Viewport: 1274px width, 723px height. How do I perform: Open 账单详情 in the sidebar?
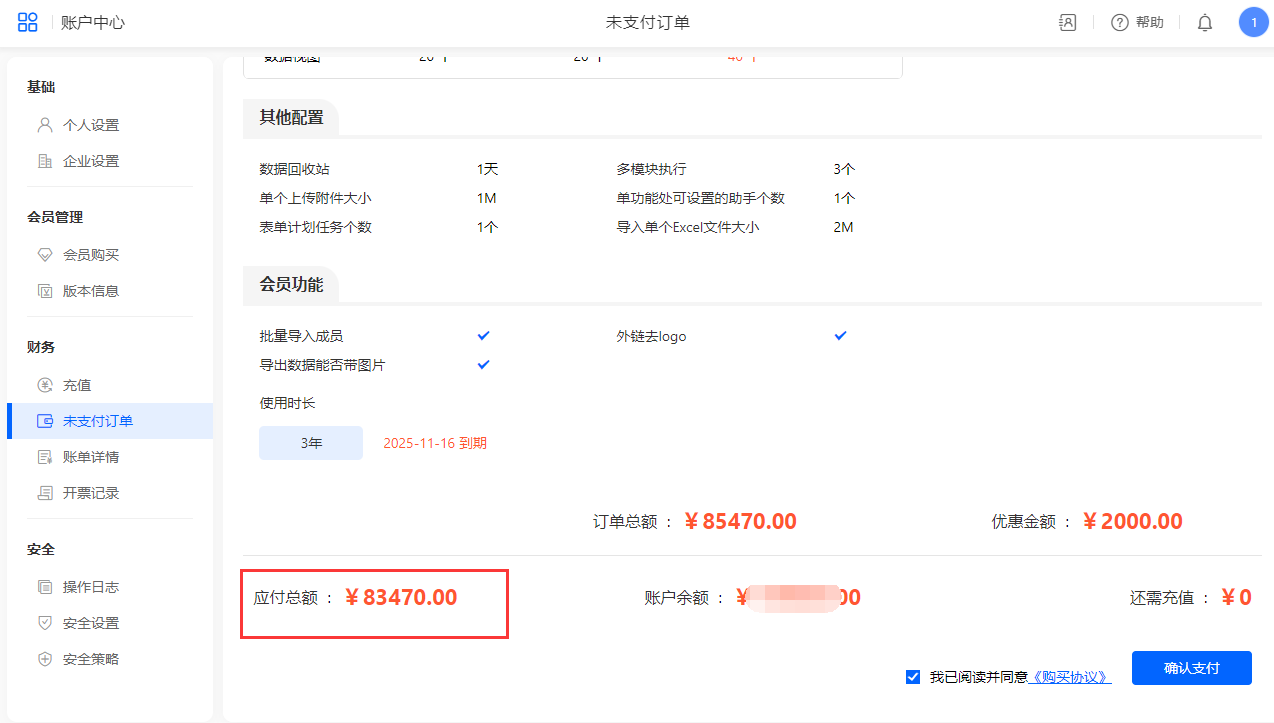tap(91, 457)
